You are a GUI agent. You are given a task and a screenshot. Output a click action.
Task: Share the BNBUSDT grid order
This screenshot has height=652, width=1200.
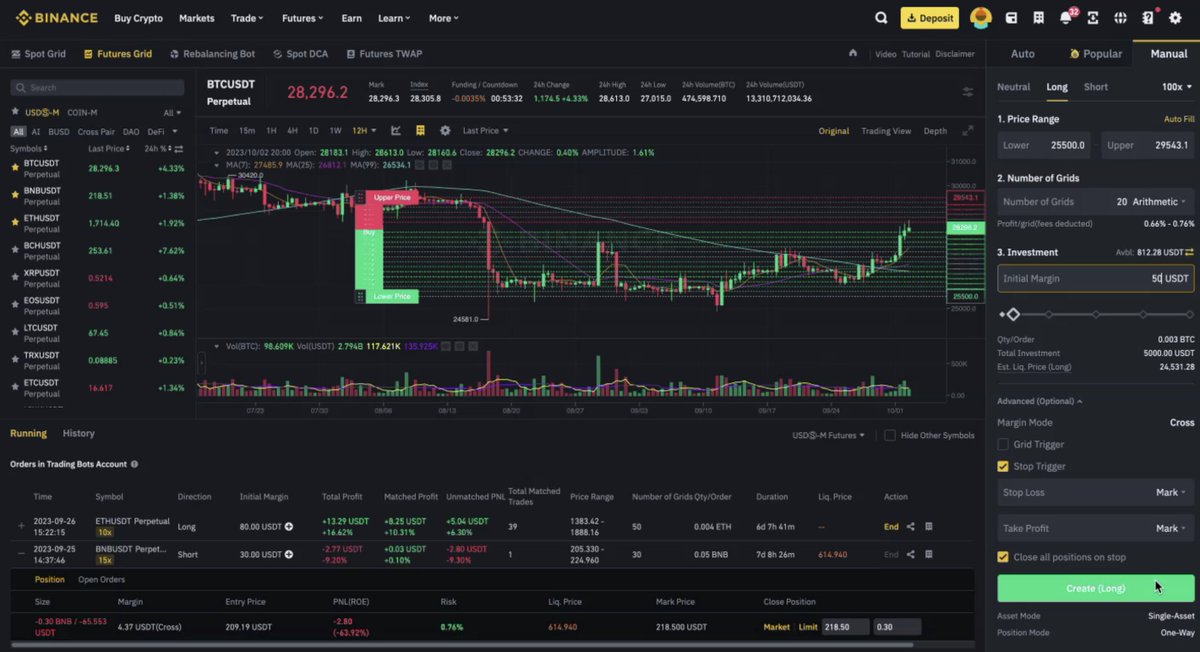coord(910,554)
